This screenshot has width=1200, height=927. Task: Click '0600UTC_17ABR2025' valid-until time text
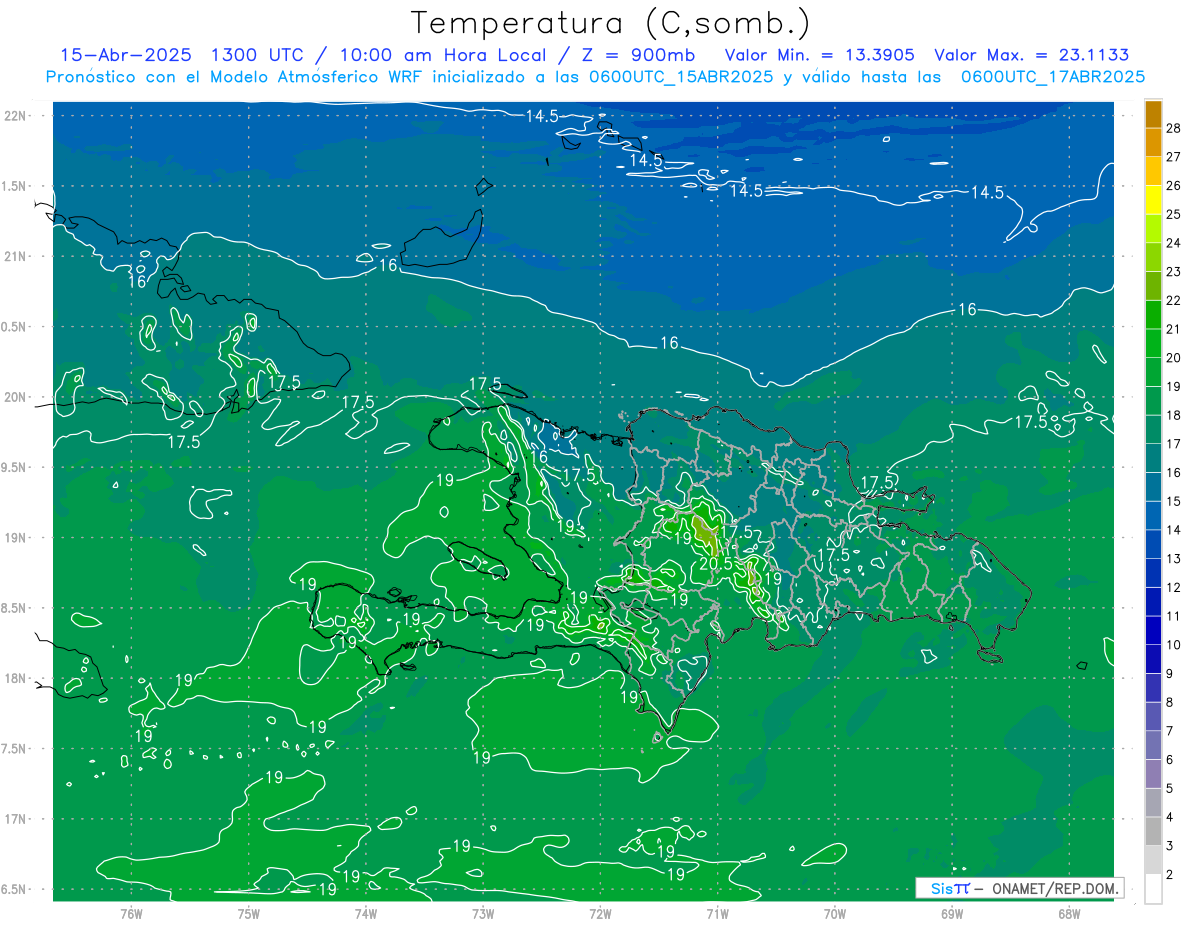point(1053,77)
